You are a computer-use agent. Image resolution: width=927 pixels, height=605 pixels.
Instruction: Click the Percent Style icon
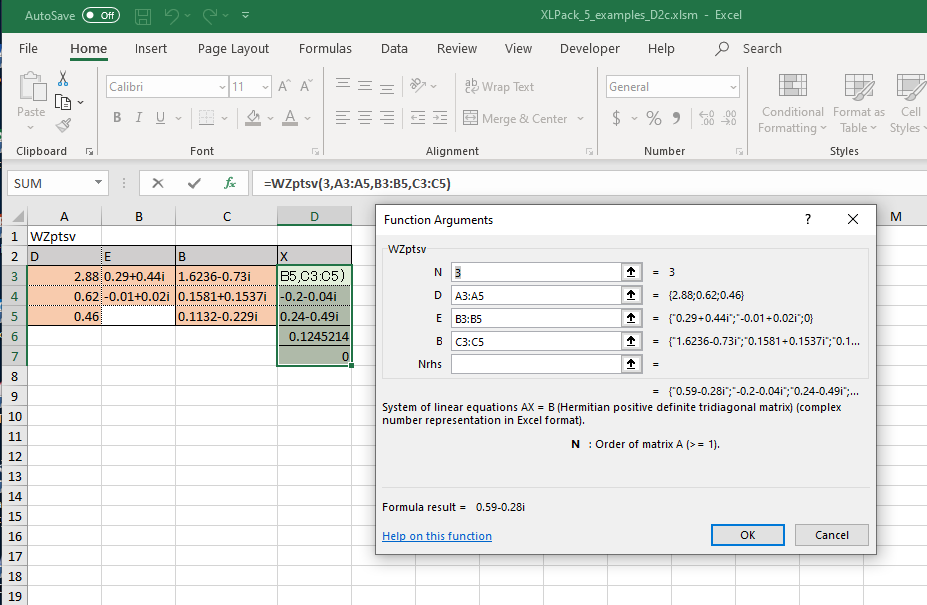click(x=654, y=118)
